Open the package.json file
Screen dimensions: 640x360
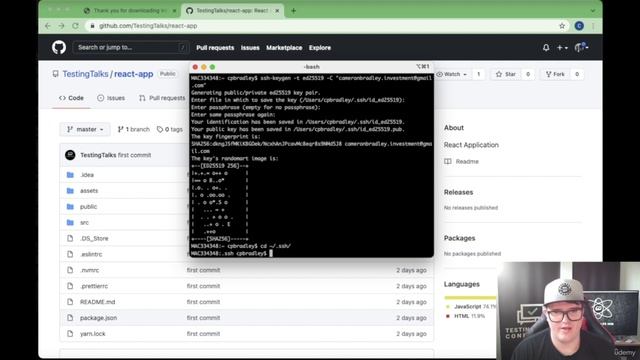98,318
